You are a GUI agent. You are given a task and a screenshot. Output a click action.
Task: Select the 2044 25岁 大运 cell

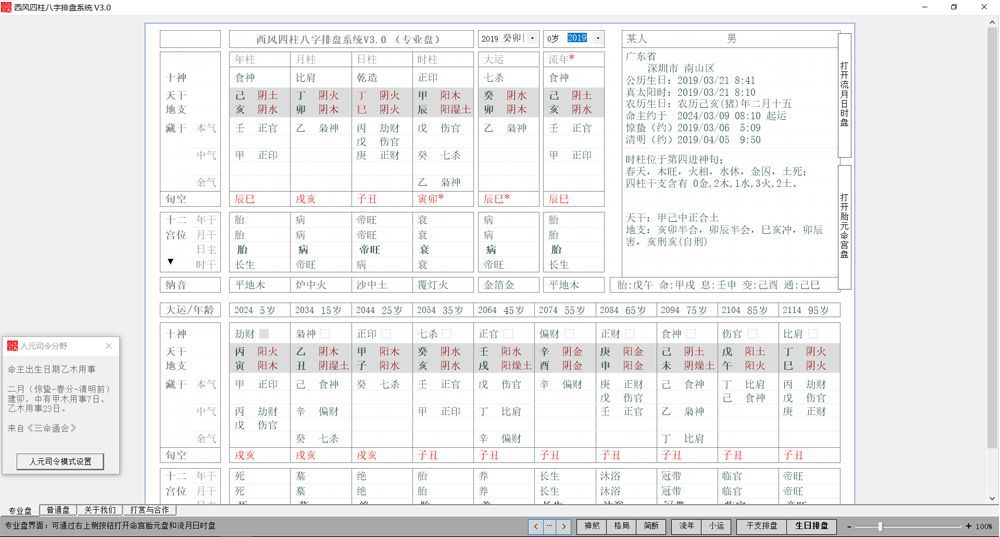point(381,310)
